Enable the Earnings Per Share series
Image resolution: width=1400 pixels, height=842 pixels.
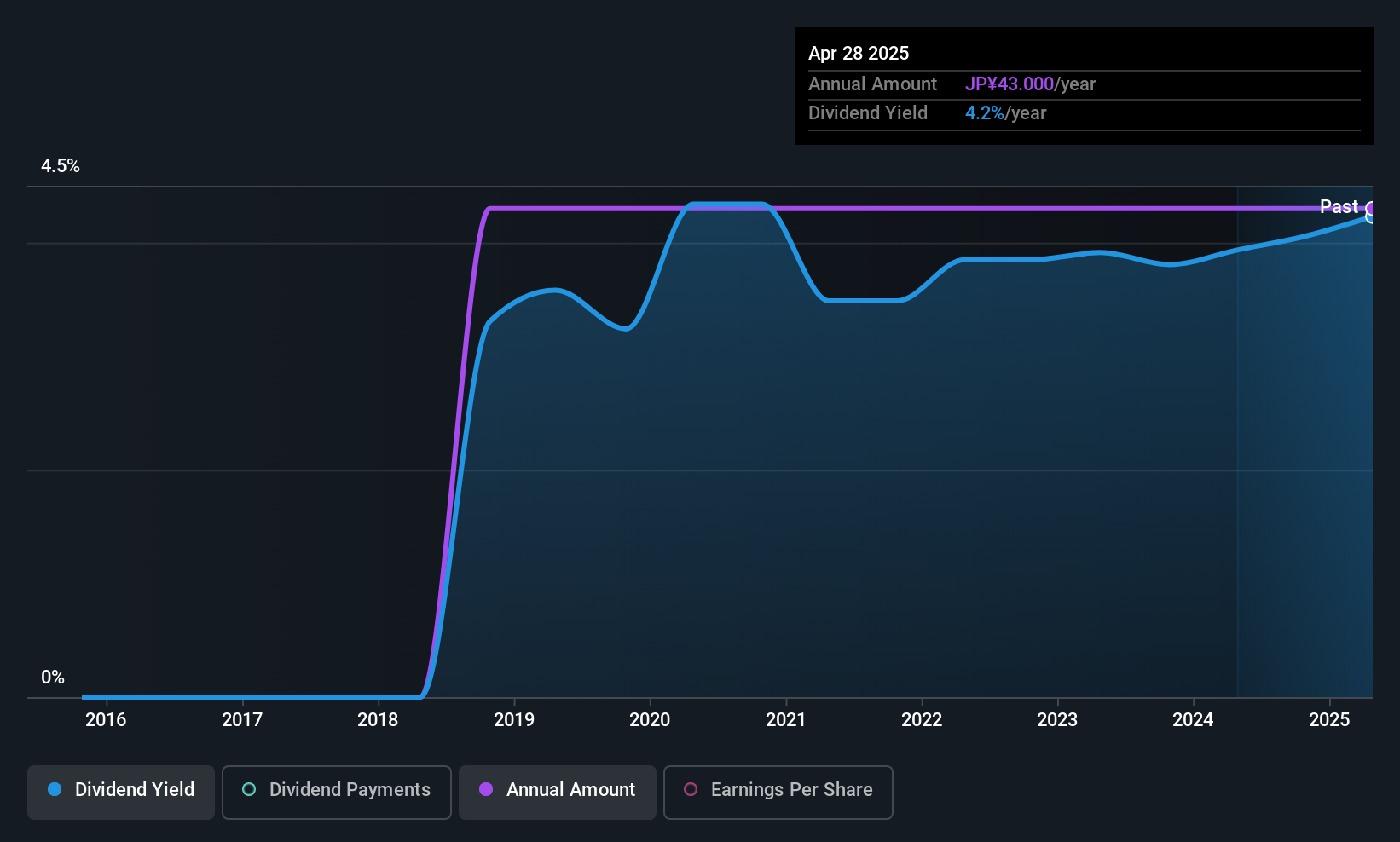[x=778, y=792]
